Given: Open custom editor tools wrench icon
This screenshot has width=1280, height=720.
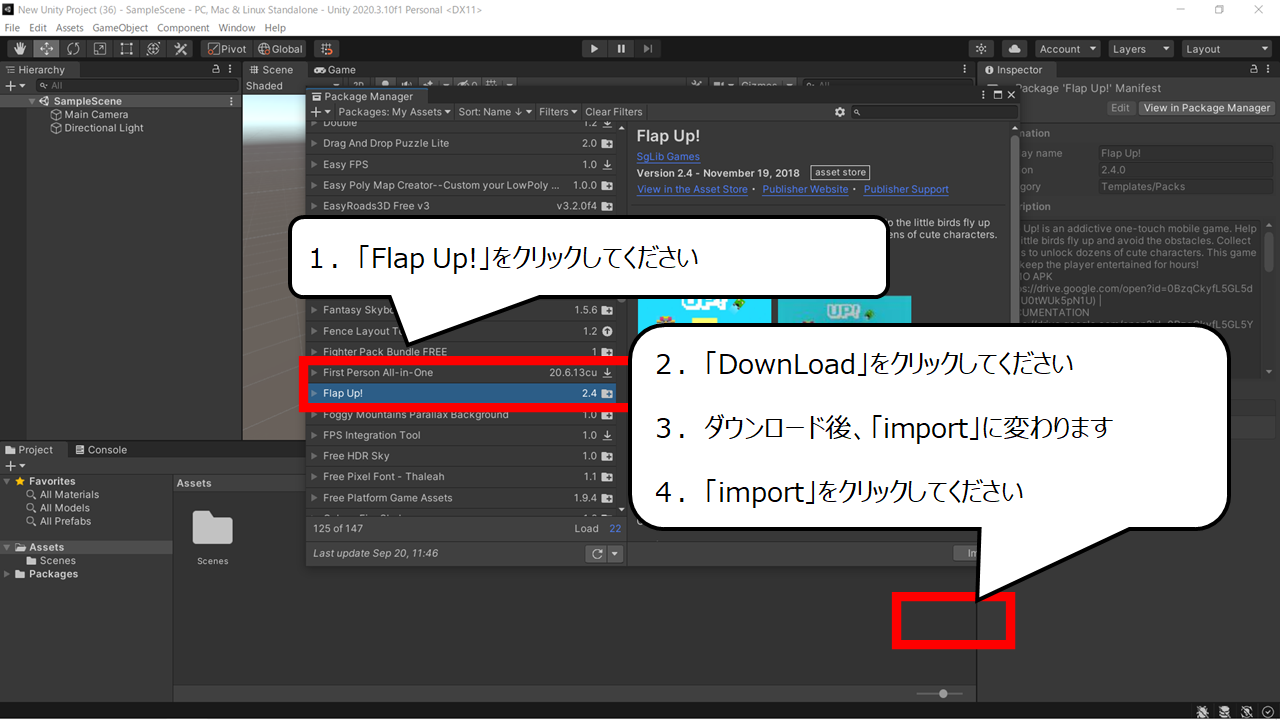Looking at the screenshot, I should [x=180, y=48].
